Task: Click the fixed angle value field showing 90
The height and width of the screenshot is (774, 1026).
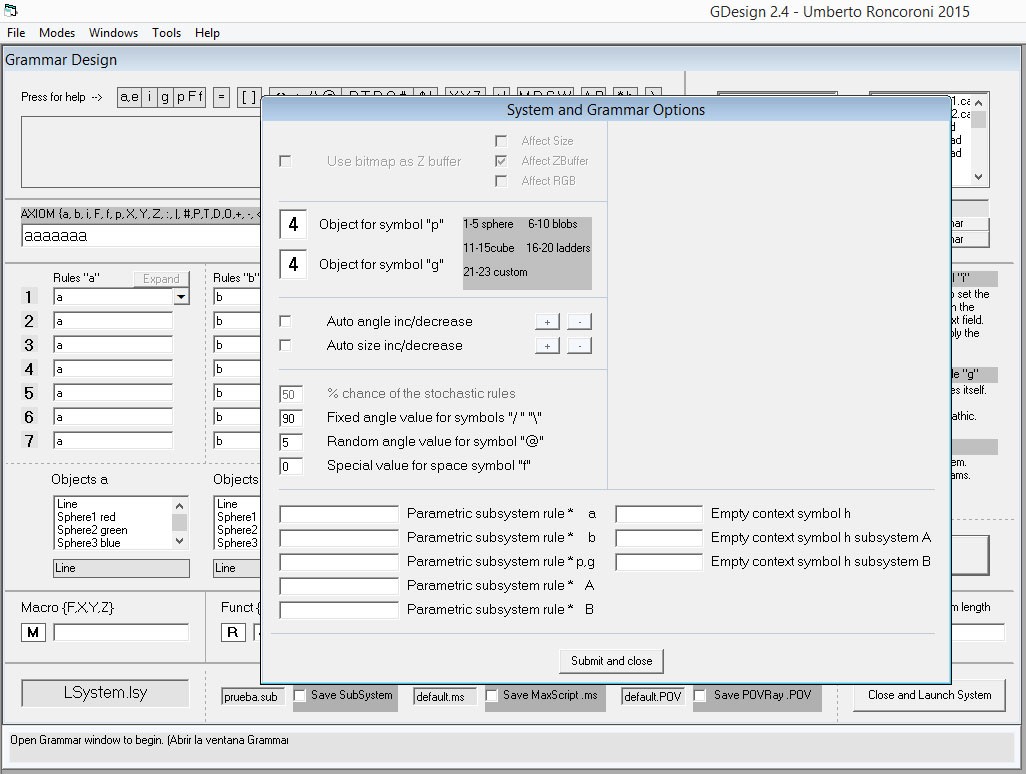Action: [291, 418]
